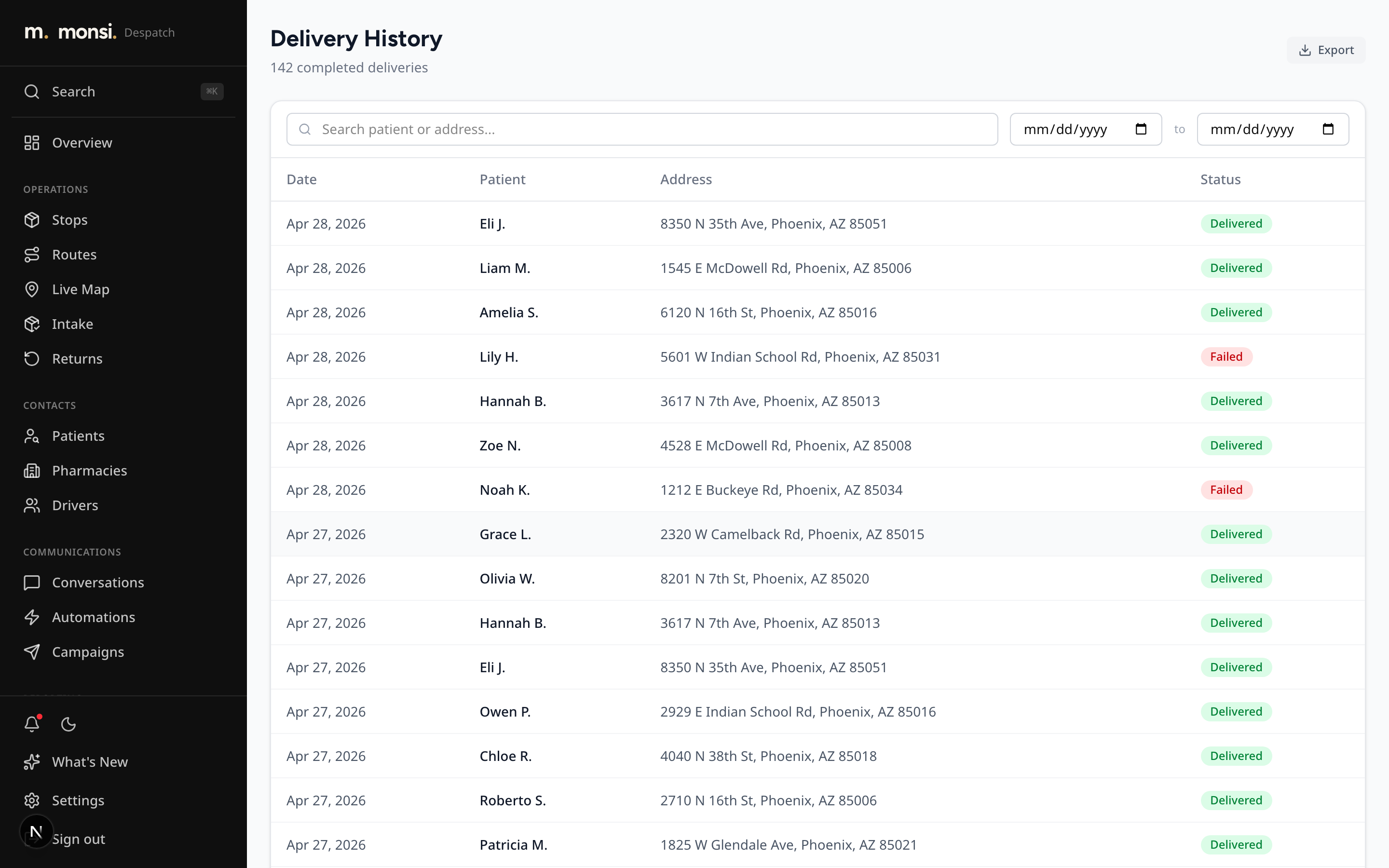
Task: Focus the Search patient or address field
Action: coord(642,129)
